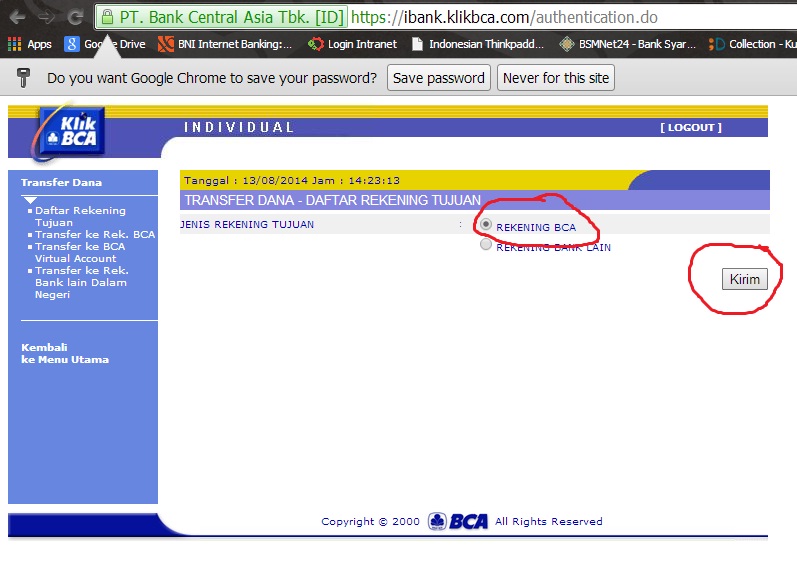Click the password key icon
The width and height of the screenshot is (797, 568).
(x=23, y=77)
